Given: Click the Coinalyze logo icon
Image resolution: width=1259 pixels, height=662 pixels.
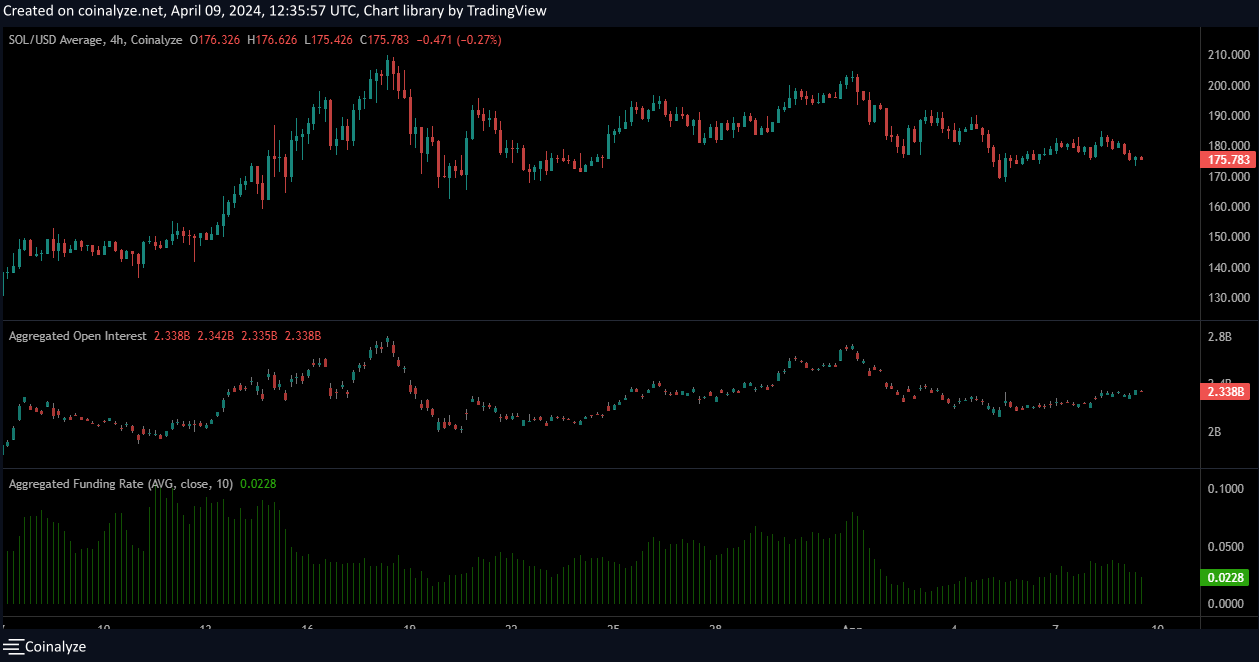Looking at the screenshot, I should [13, 647].
